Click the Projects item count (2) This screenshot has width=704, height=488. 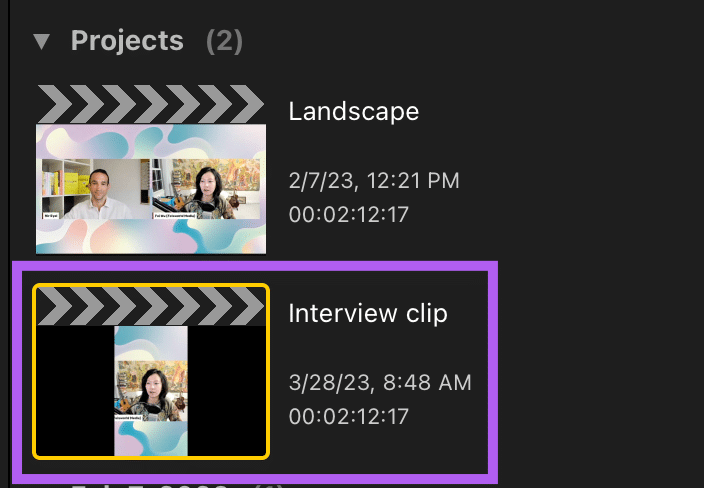pyautogui.click(x=224, y=41)
